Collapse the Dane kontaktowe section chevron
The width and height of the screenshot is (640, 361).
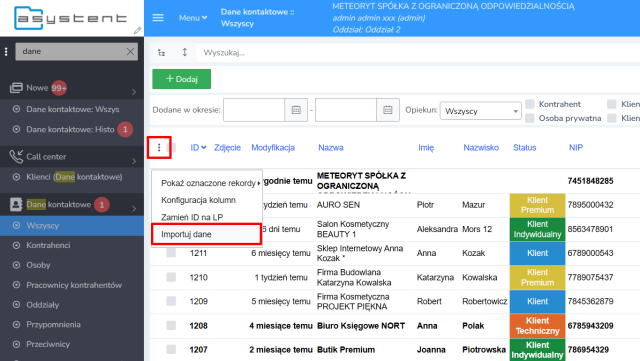(x=134, y=208)
